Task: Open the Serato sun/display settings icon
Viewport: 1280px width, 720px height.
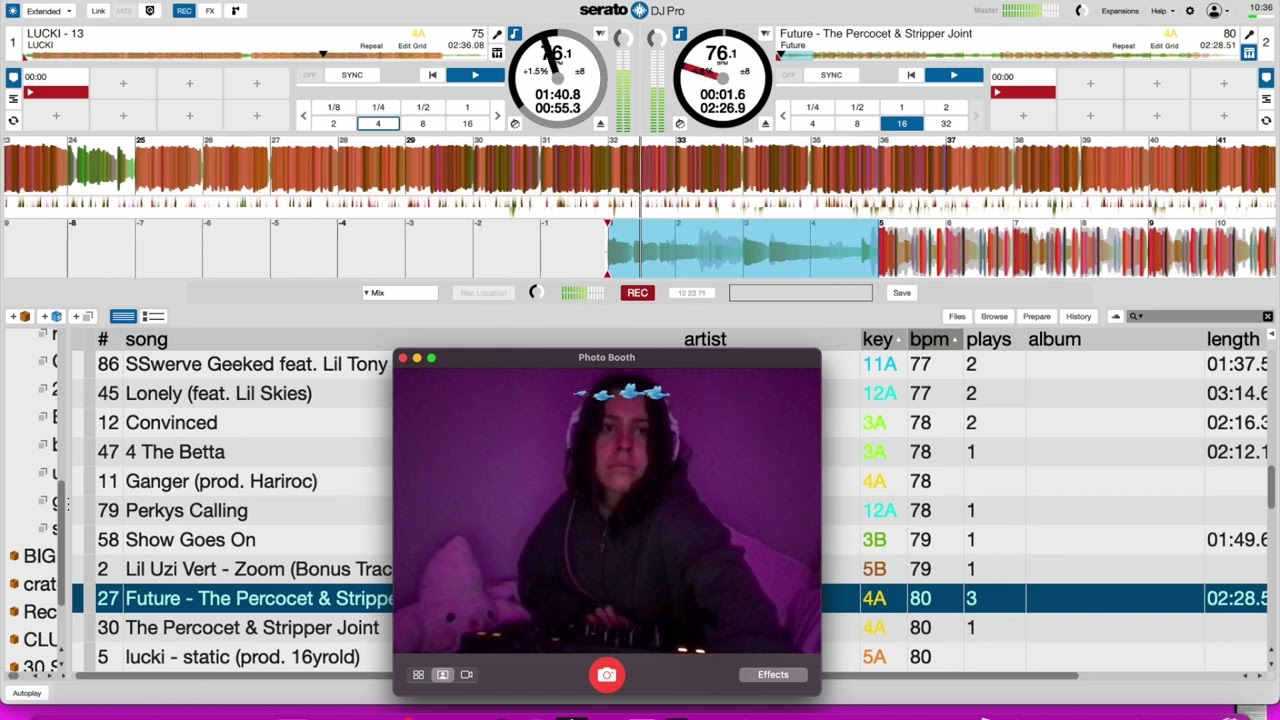Action: [x=12, y=11]
